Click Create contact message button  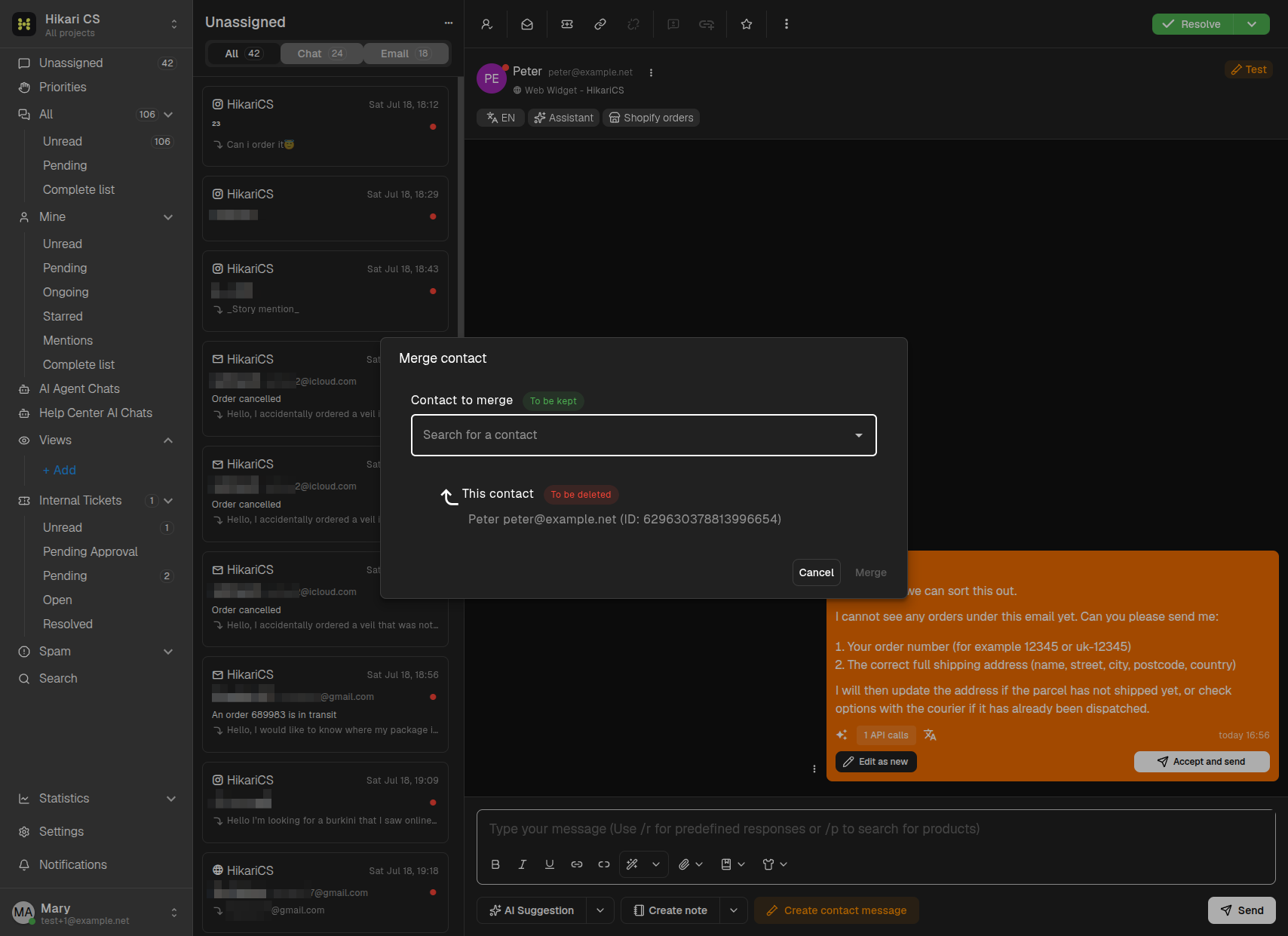[x=836, y=910]
